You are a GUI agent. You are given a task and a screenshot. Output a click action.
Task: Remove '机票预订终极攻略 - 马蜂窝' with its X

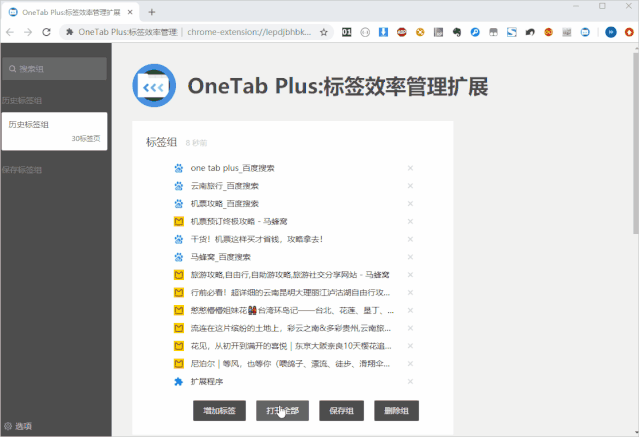tap(410, 221)
